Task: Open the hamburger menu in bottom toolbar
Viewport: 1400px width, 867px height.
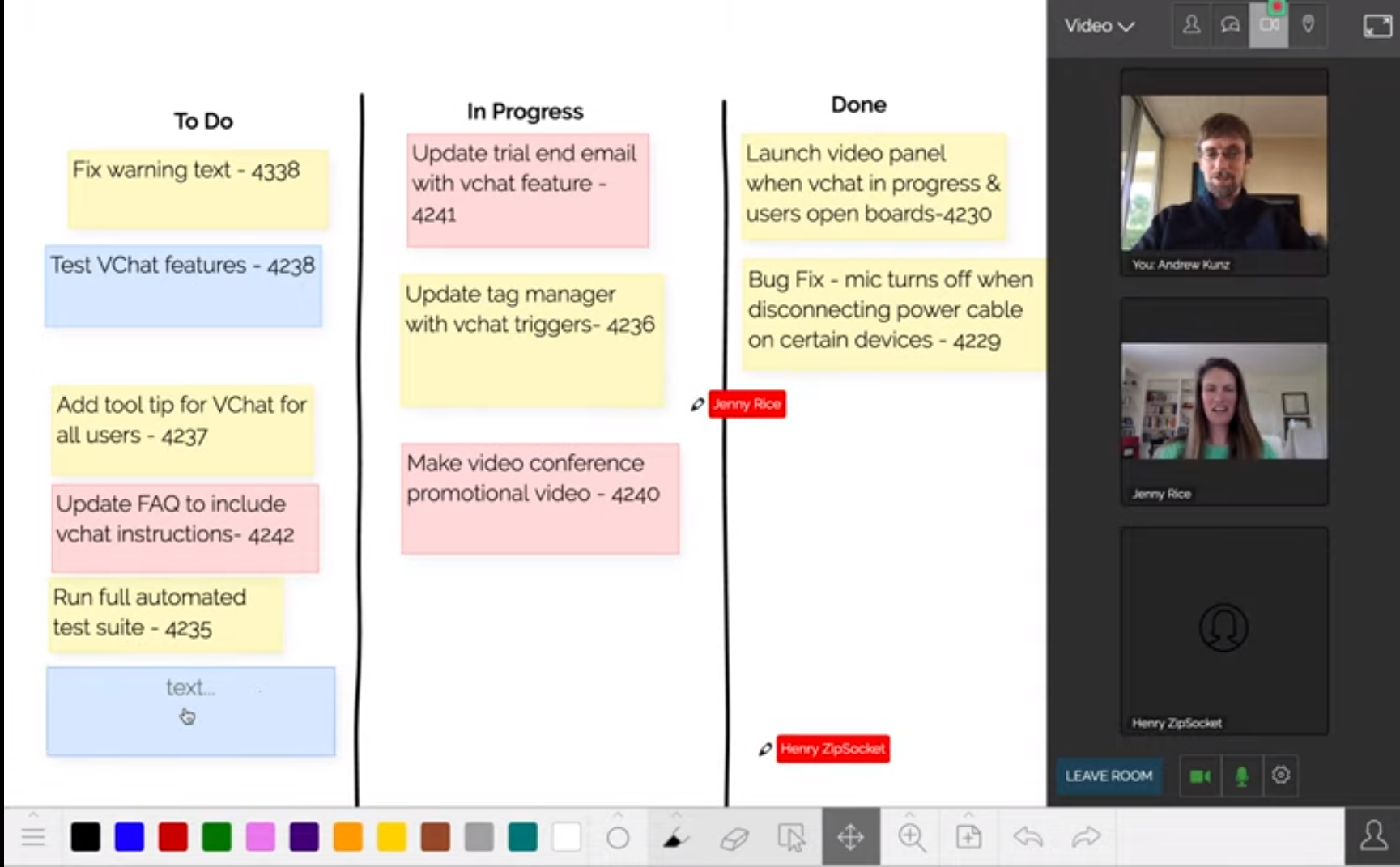Action: [33, 837]
